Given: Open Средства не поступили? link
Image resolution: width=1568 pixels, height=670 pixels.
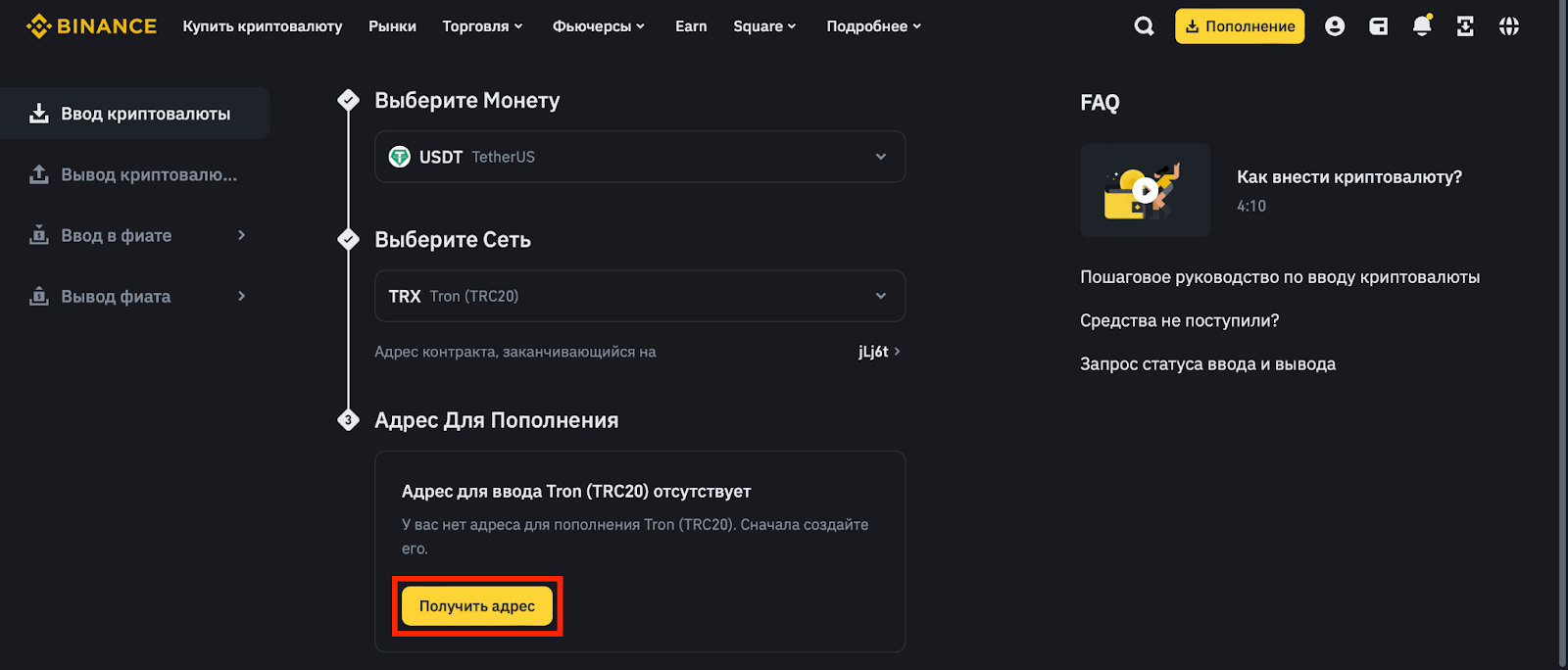Looking at the screenshot, I should [1180, 320].
